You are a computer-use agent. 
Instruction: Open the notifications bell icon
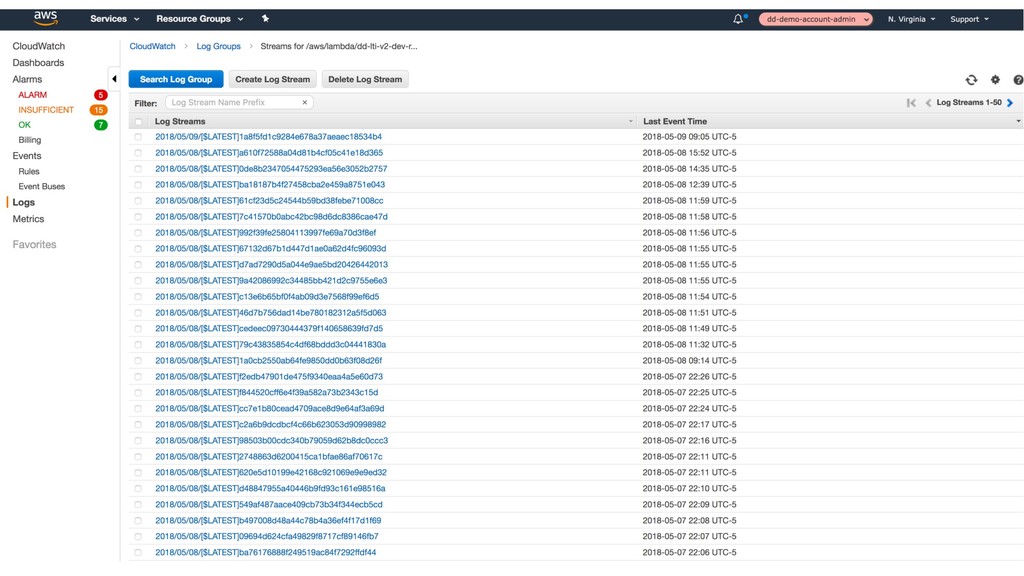click(x=738, y=19)
